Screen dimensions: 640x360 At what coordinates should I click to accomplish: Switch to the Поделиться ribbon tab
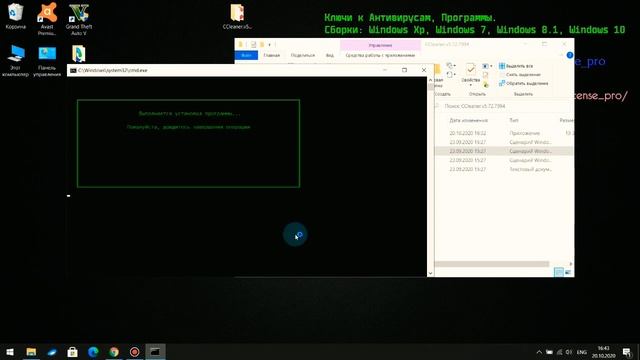coord(302,55)
